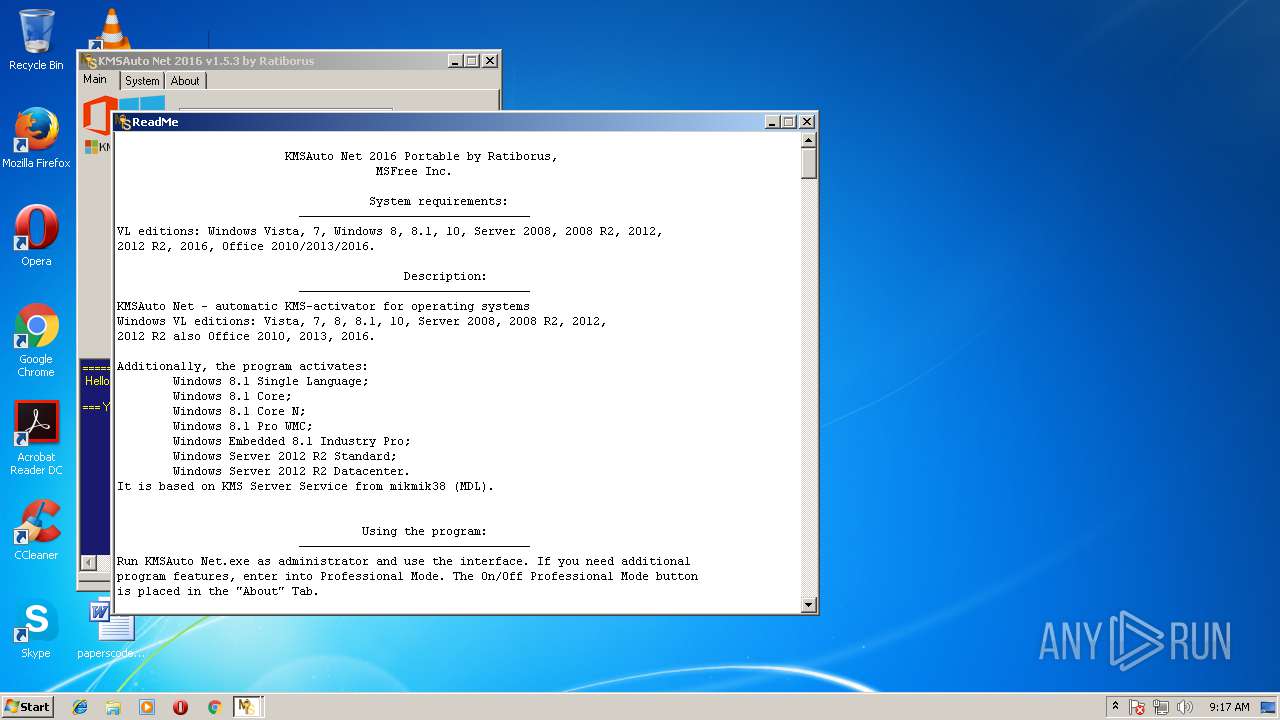The height and width of the screenshot is (720, 1280).
Task: Select the paperscode Word document icon
Action: click(110, 628)
